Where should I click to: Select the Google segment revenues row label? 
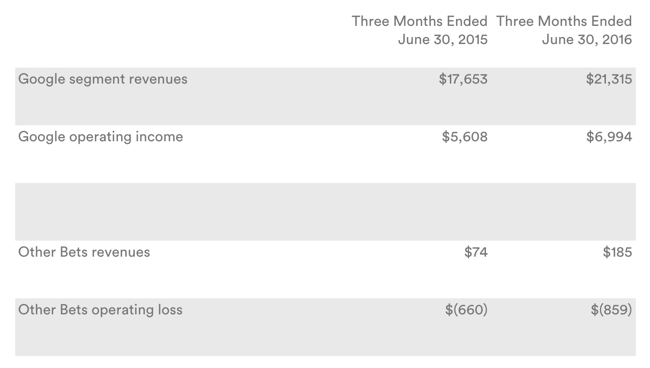[103, 80]
